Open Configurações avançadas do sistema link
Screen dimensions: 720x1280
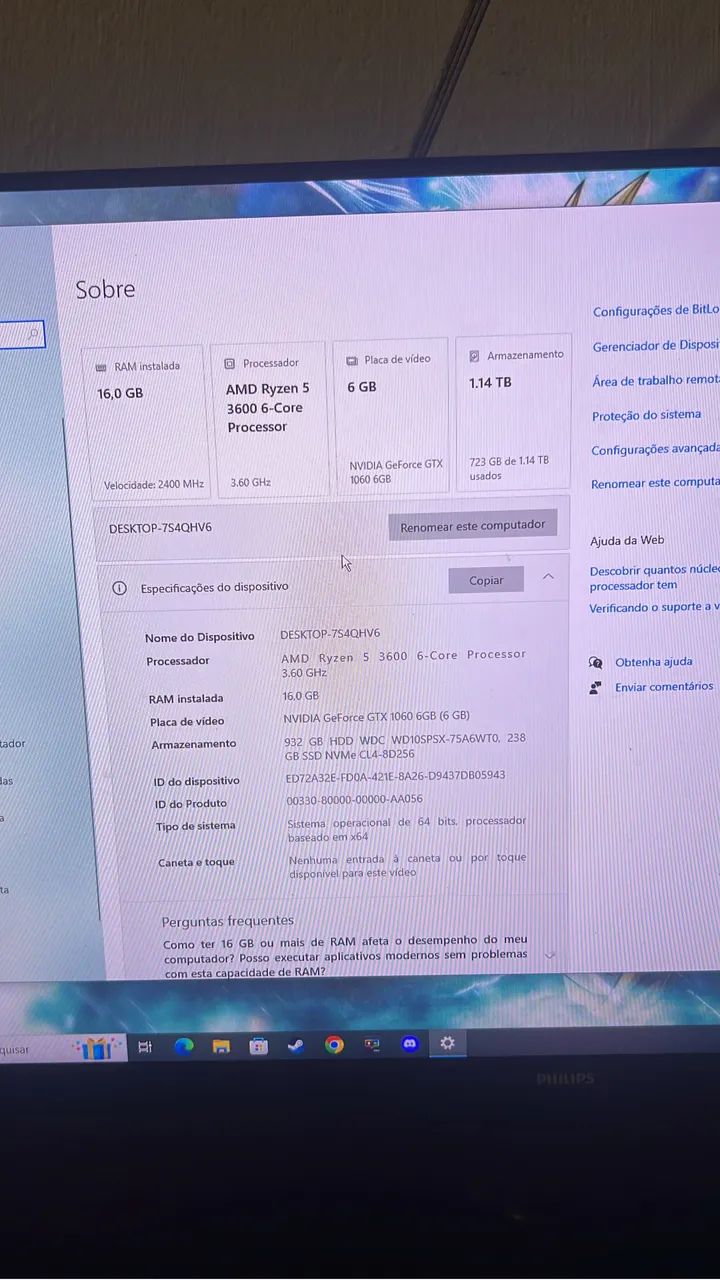pos(655,450)
